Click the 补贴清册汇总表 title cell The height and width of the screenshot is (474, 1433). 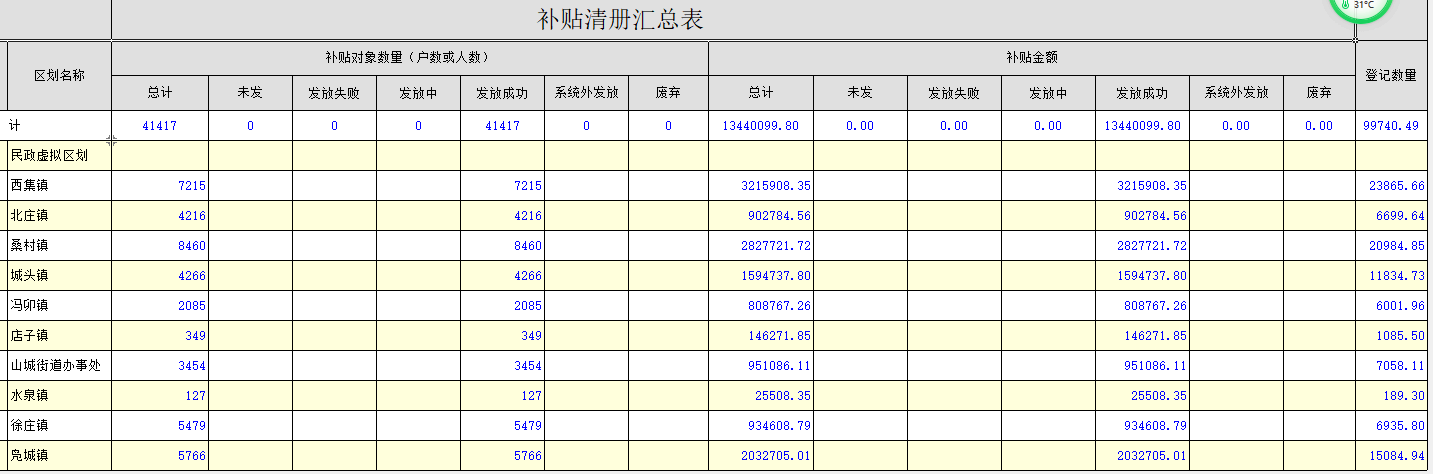coord(620,20)
